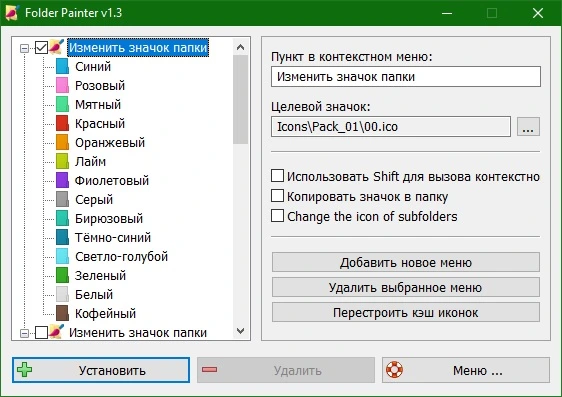Click the Целевой значок path field
The image size is (562, 397).
tap(391, 126)
